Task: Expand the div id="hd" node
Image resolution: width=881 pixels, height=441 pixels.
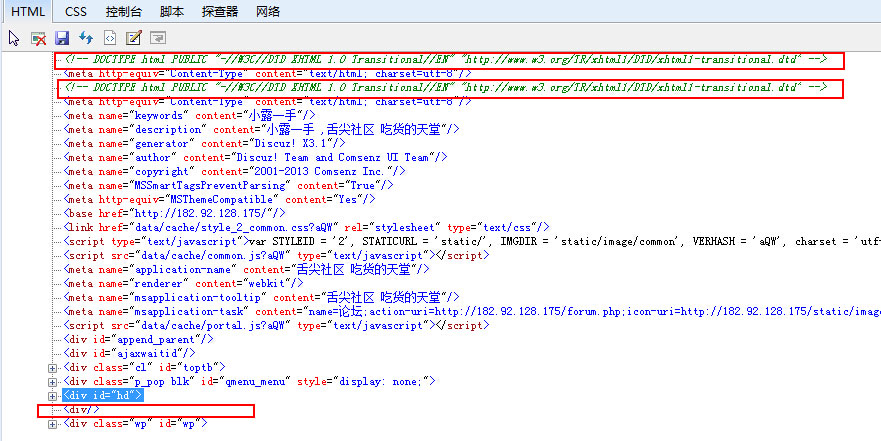Action: (x=53, y=396)
